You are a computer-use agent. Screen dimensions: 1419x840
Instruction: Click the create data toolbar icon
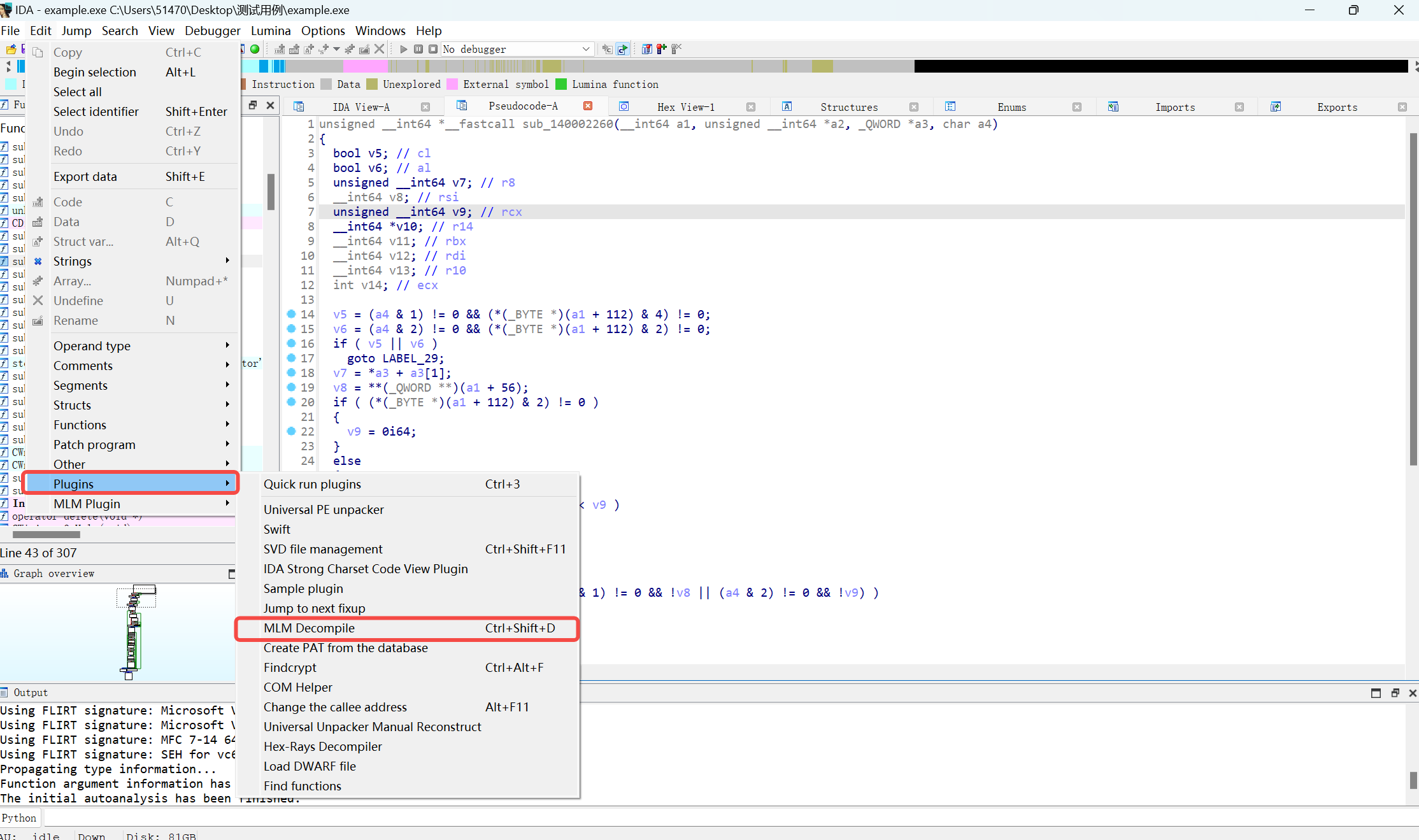pos(294,49)
